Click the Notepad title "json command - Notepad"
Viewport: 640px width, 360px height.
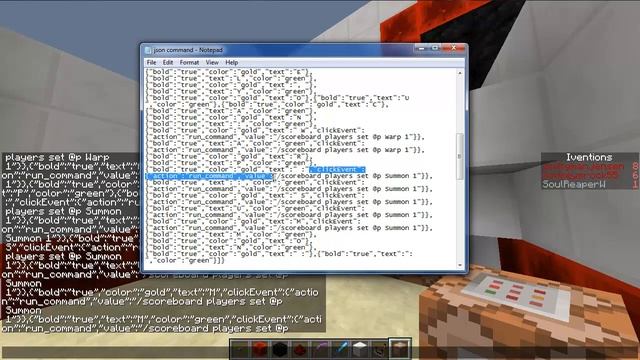point(188,50)
